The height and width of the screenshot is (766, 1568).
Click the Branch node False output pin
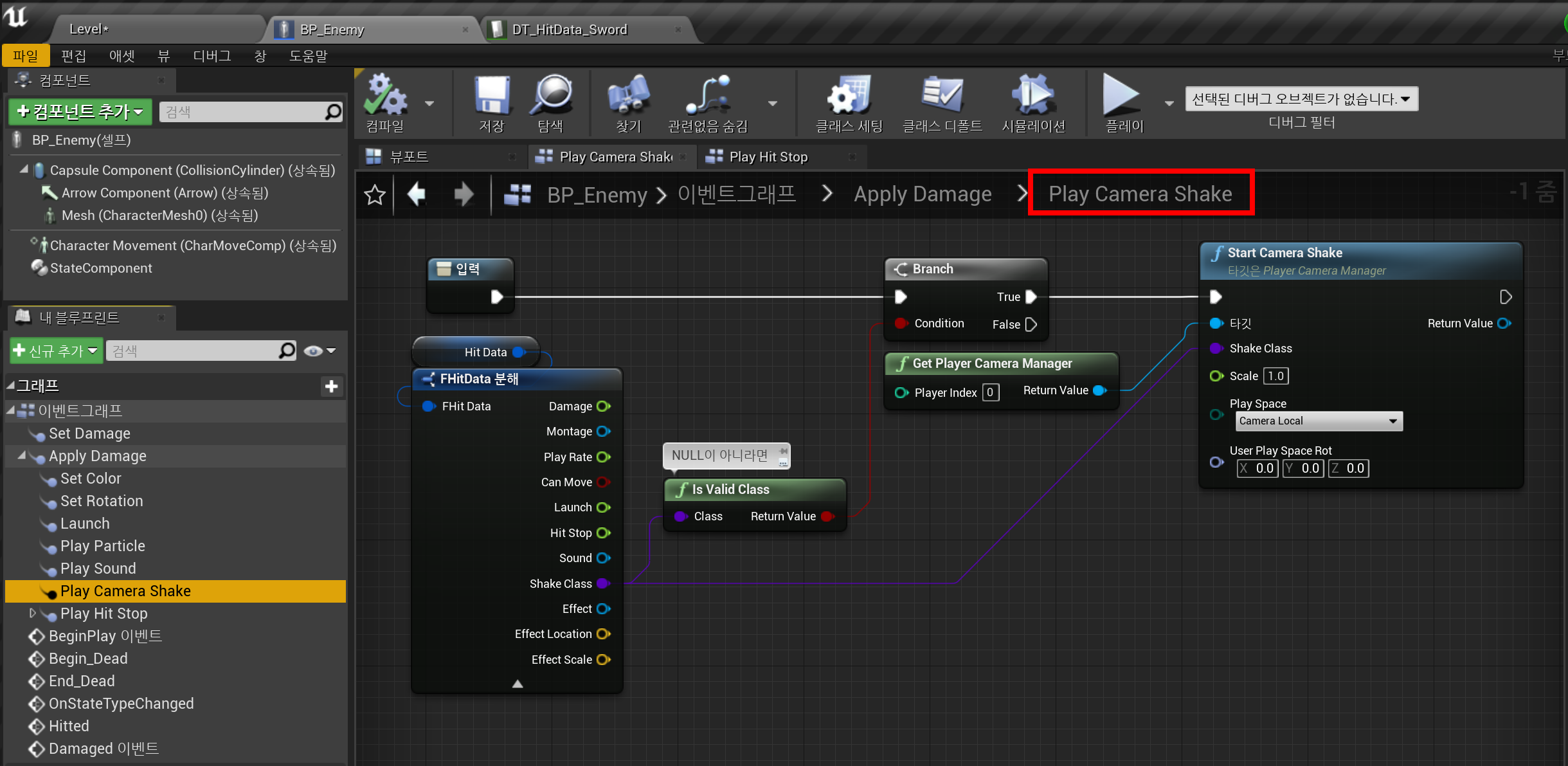tap(1031, 324)
